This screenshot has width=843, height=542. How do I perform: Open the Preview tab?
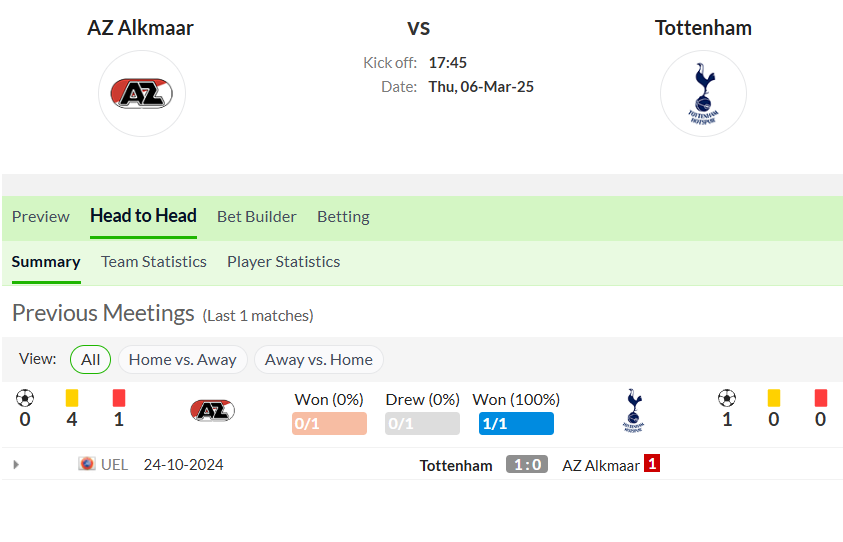[41, 217]
